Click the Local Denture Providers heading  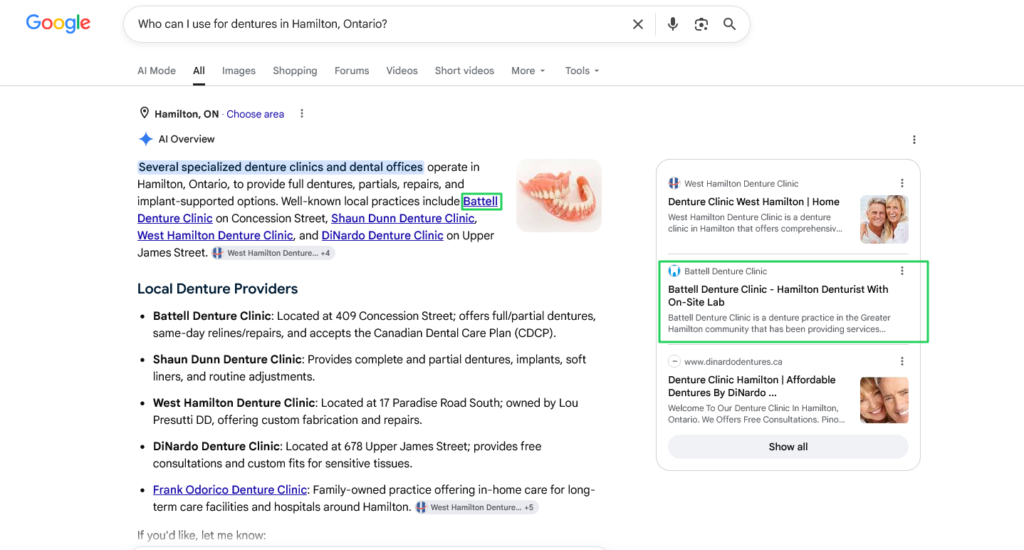[x=217, y=289]
